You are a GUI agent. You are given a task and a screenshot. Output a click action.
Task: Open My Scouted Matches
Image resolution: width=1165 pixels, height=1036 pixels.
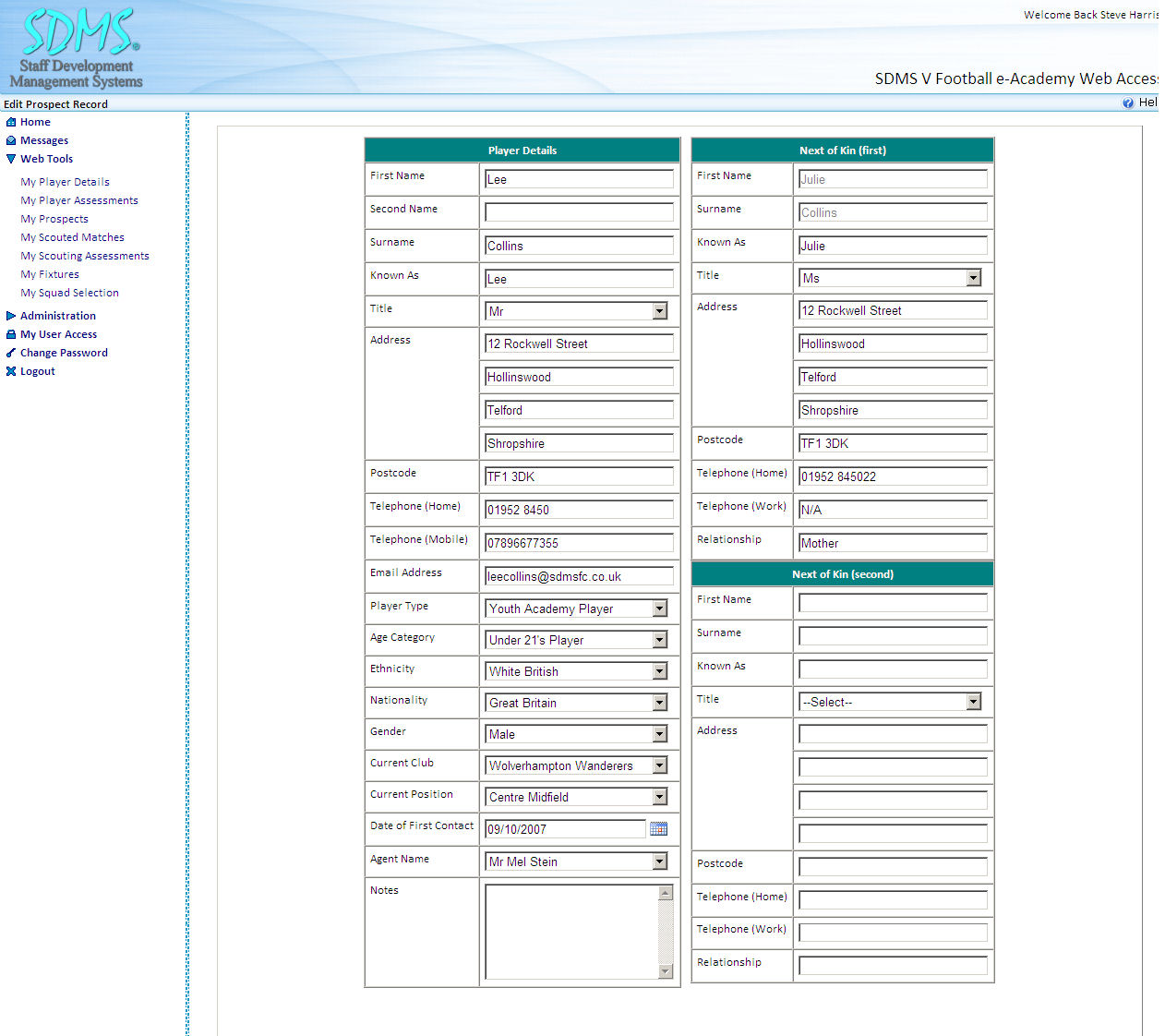click(72, 237)
